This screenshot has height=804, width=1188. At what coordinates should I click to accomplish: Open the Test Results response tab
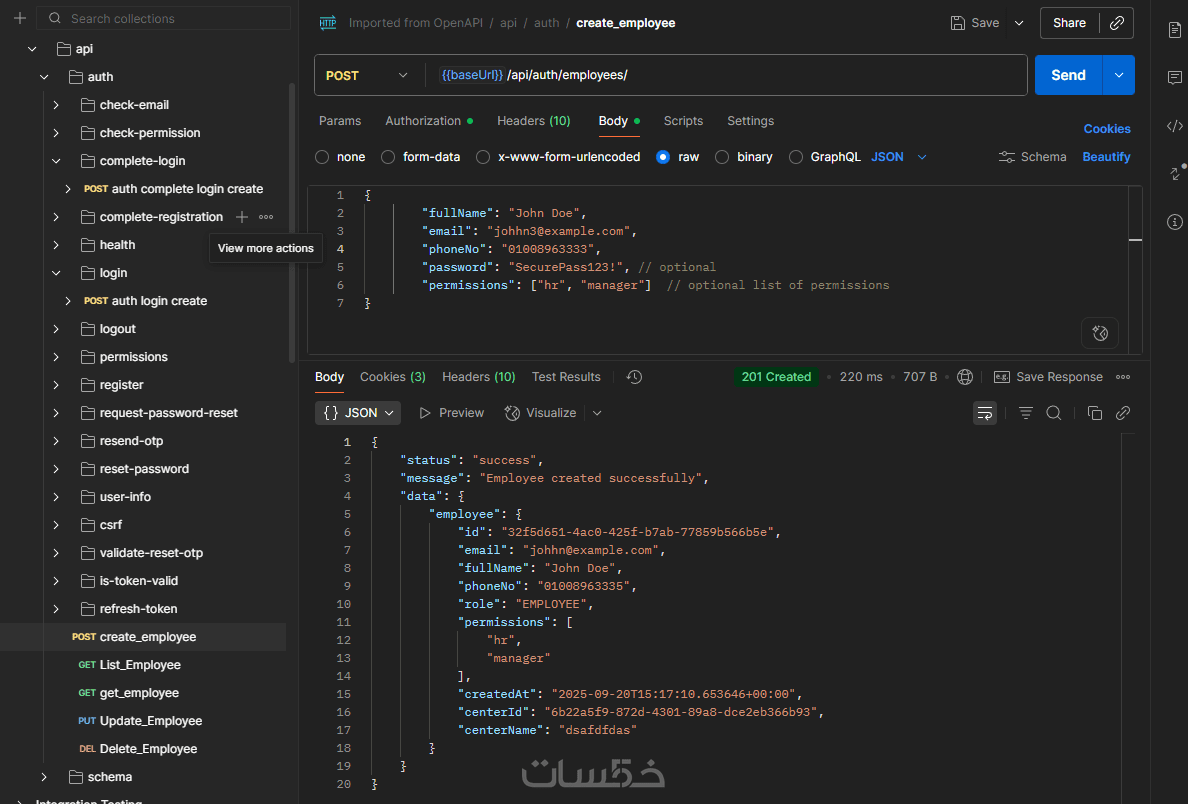tap(566, 377)
